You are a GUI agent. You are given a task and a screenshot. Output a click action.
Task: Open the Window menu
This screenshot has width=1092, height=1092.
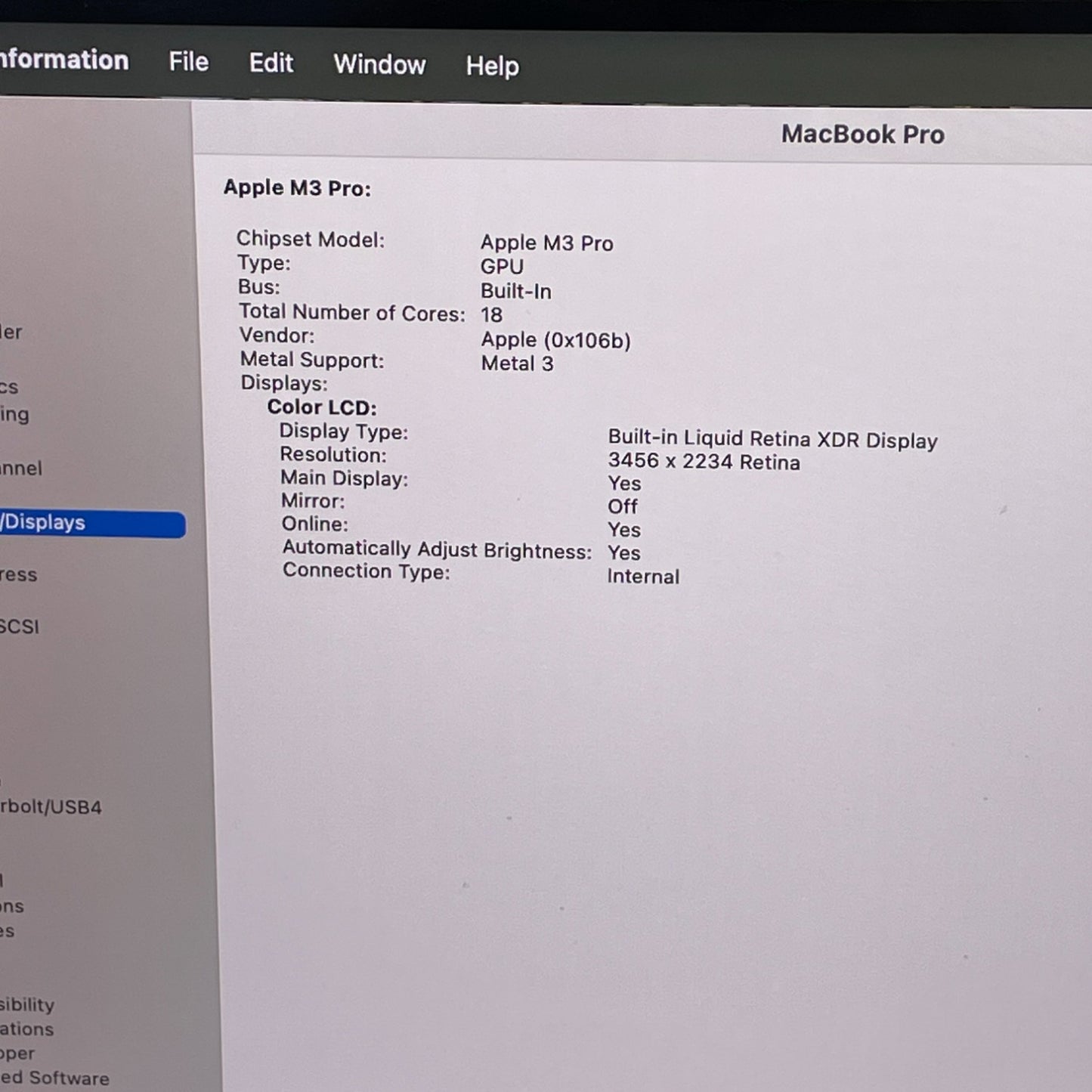point(379,65)
